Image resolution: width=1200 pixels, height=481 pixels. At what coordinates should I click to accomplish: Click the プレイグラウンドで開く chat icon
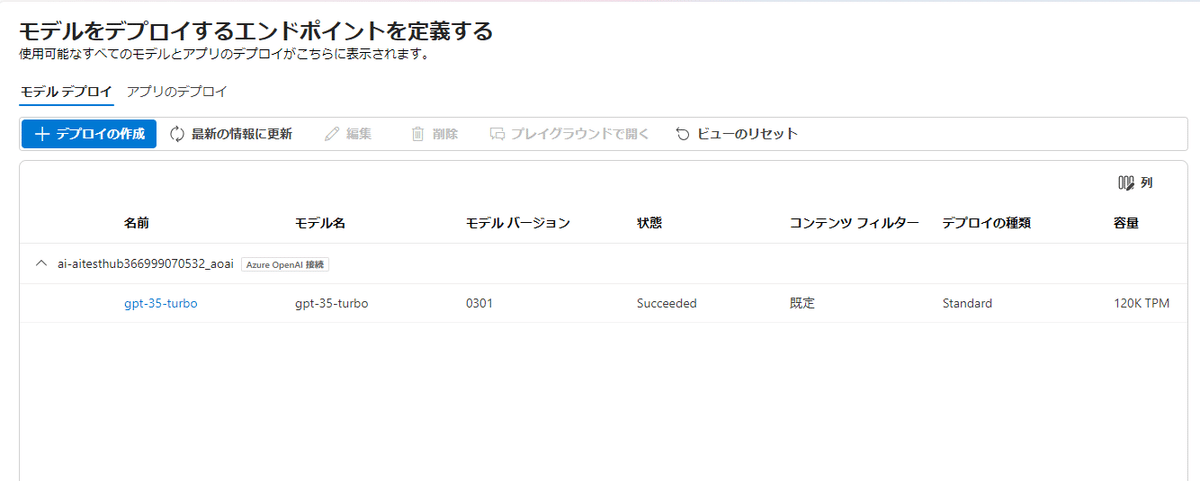point(497,134)
